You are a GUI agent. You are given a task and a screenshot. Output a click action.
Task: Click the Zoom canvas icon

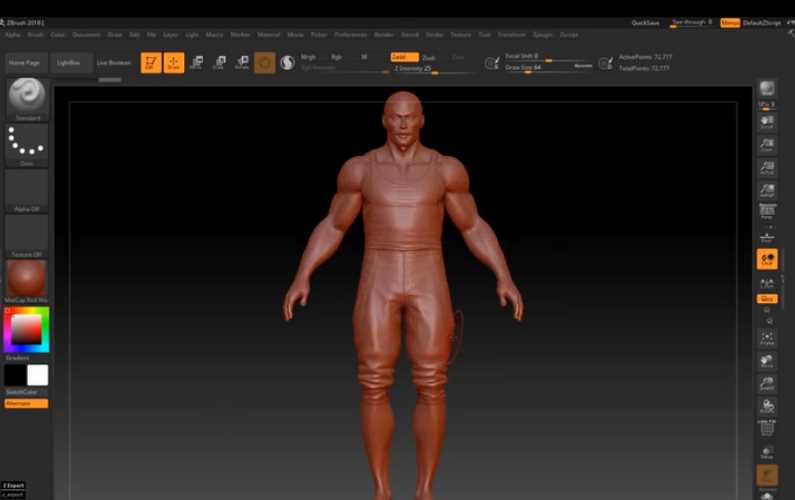coord(767,145)
